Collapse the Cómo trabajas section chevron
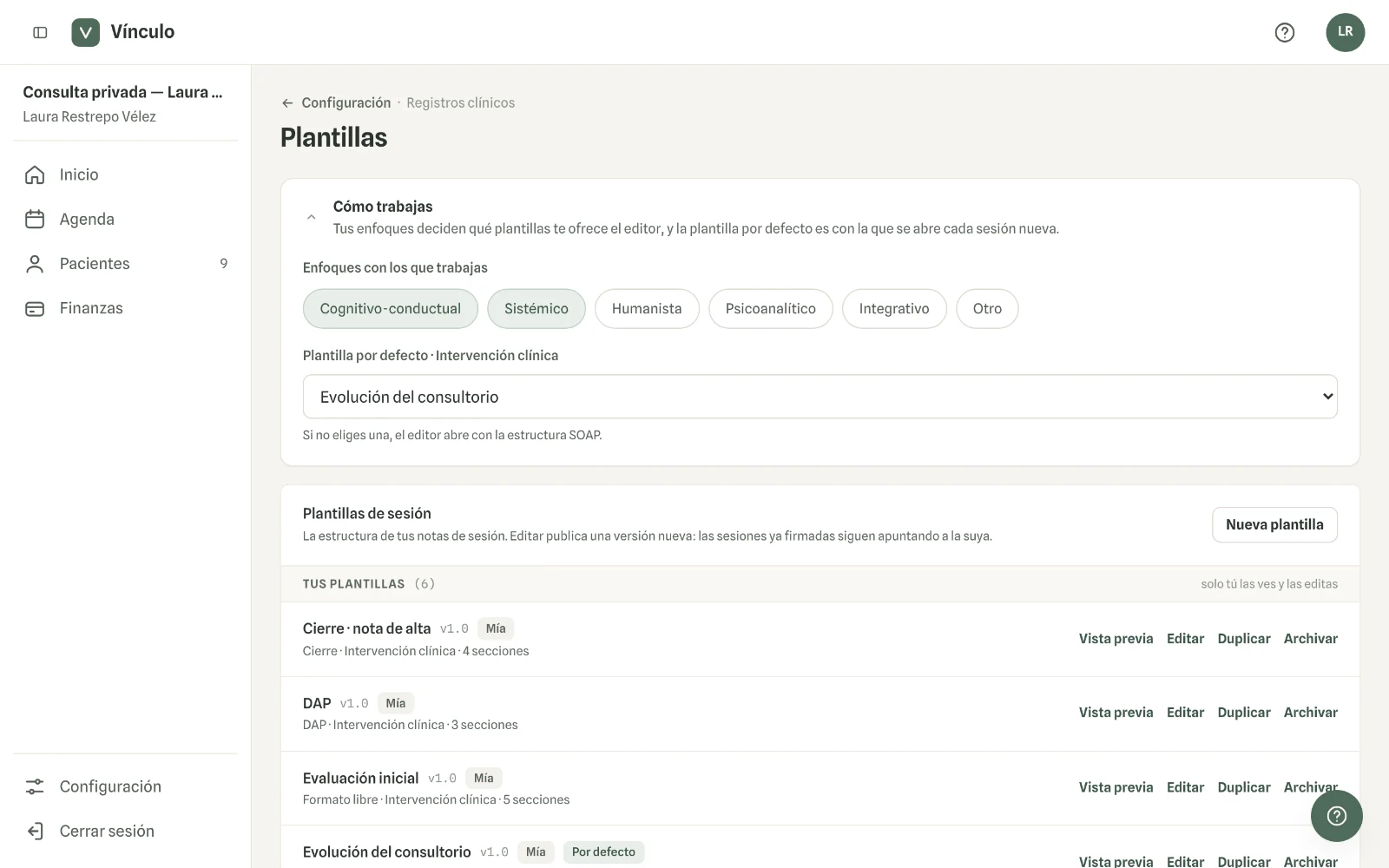 click(311, 217)
